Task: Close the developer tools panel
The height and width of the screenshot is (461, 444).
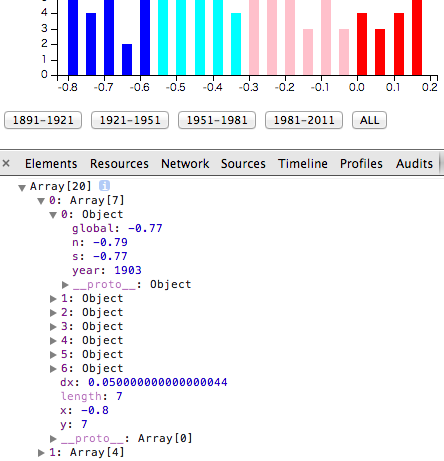Action: 6,163
